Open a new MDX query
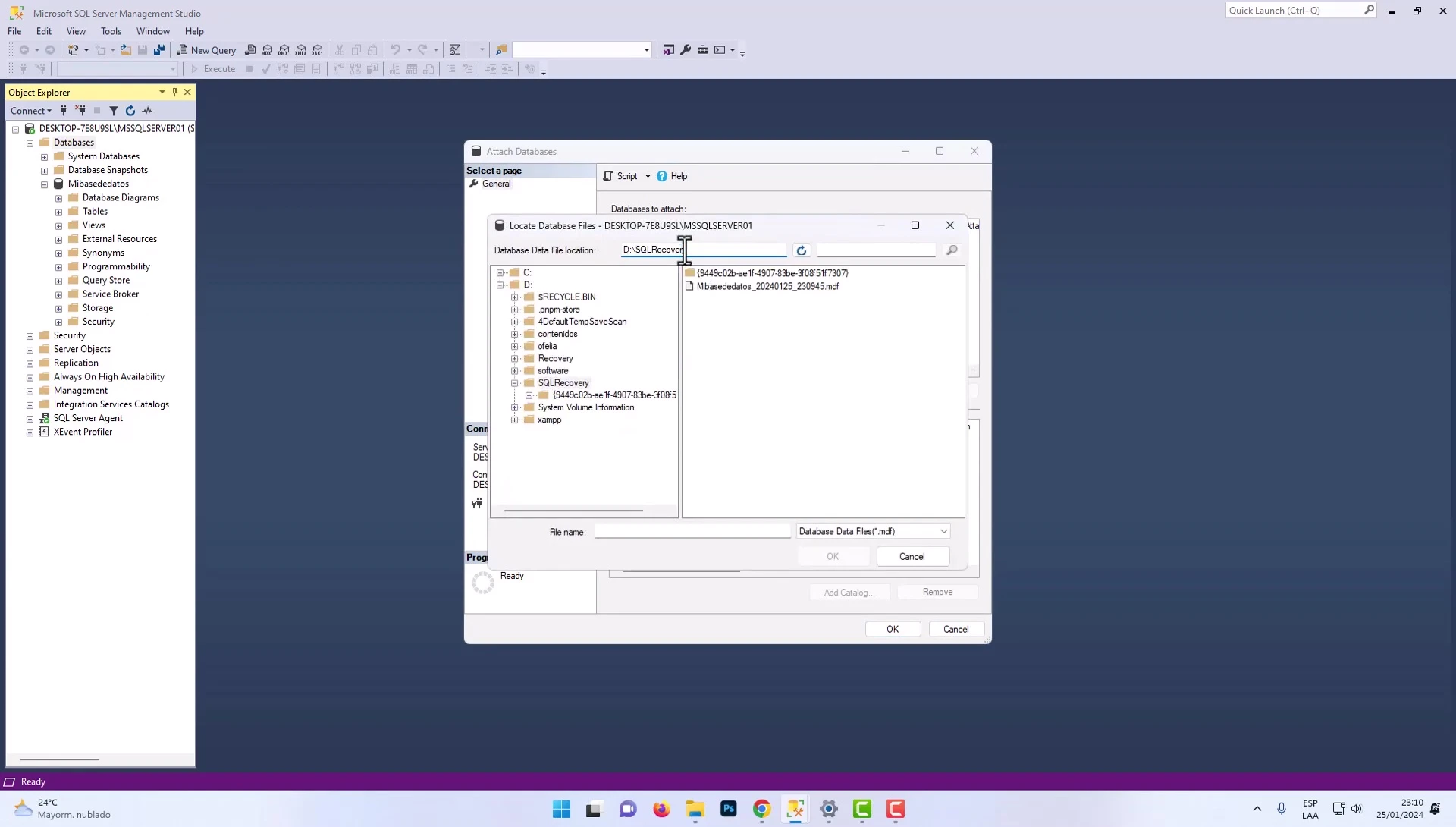Screen dimensions: 1456x827 [x=267, y=50]
